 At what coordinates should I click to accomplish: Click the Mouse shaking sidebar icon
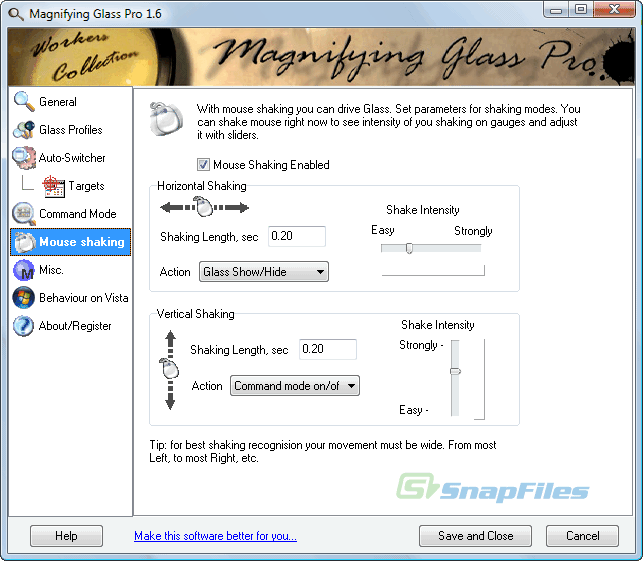click(x=25, y=242)
